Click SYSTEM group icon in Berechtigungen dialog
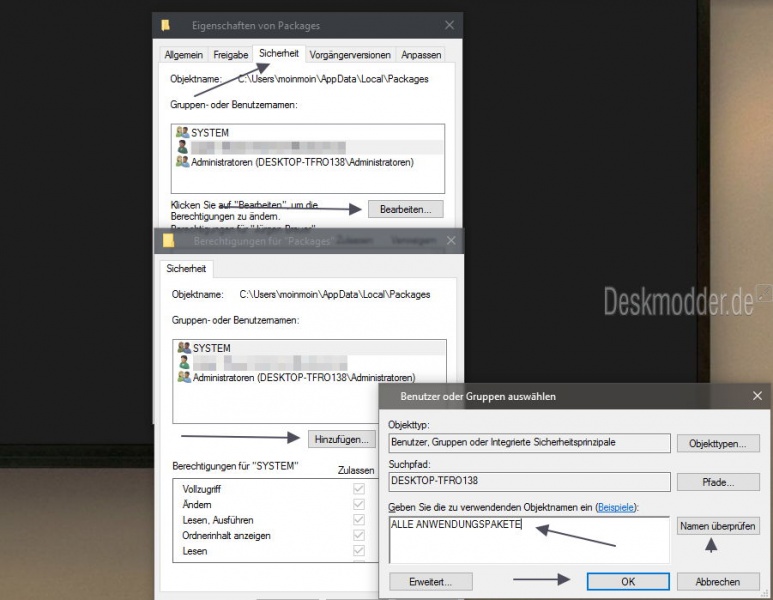 point(184,348)
